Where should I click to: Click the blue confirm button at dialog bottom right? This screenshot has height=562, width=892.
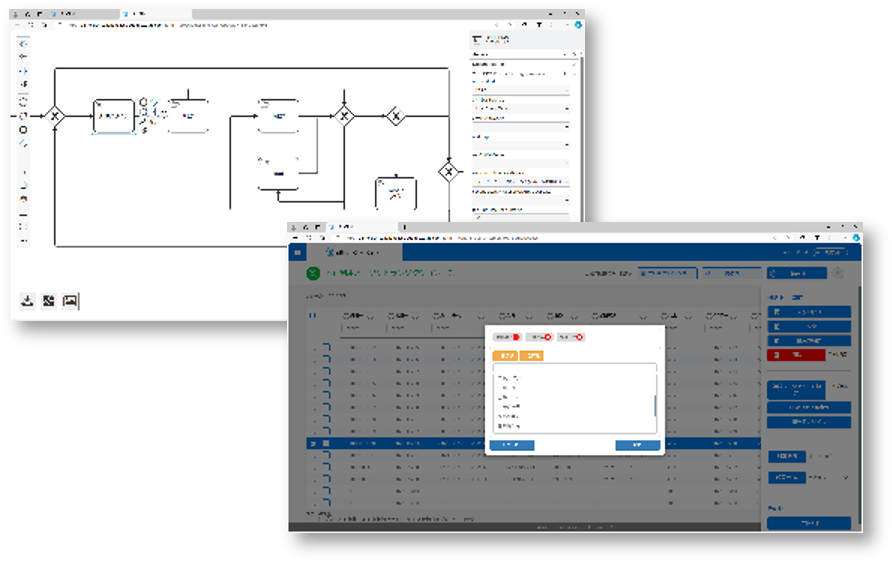click(638, 445)
